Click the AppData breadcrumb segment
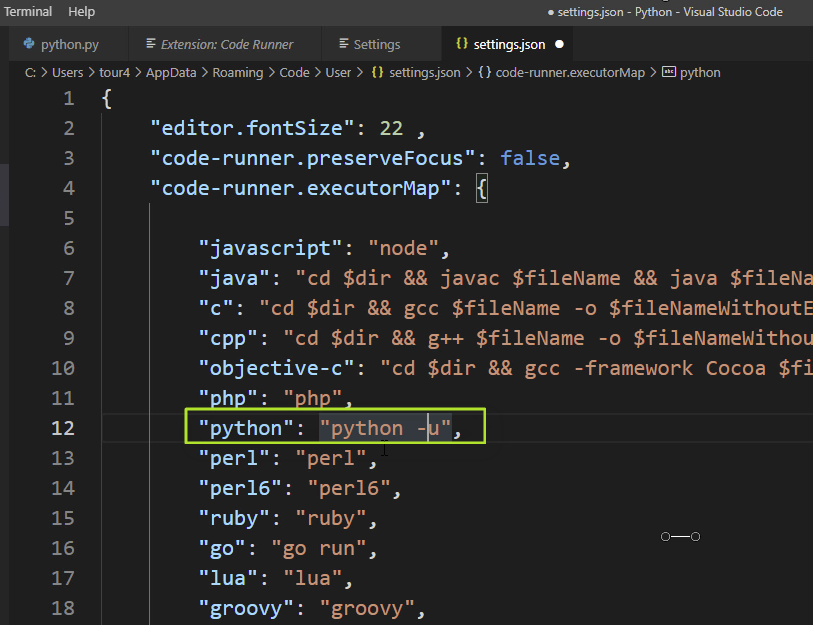 (x=171, y=73)
